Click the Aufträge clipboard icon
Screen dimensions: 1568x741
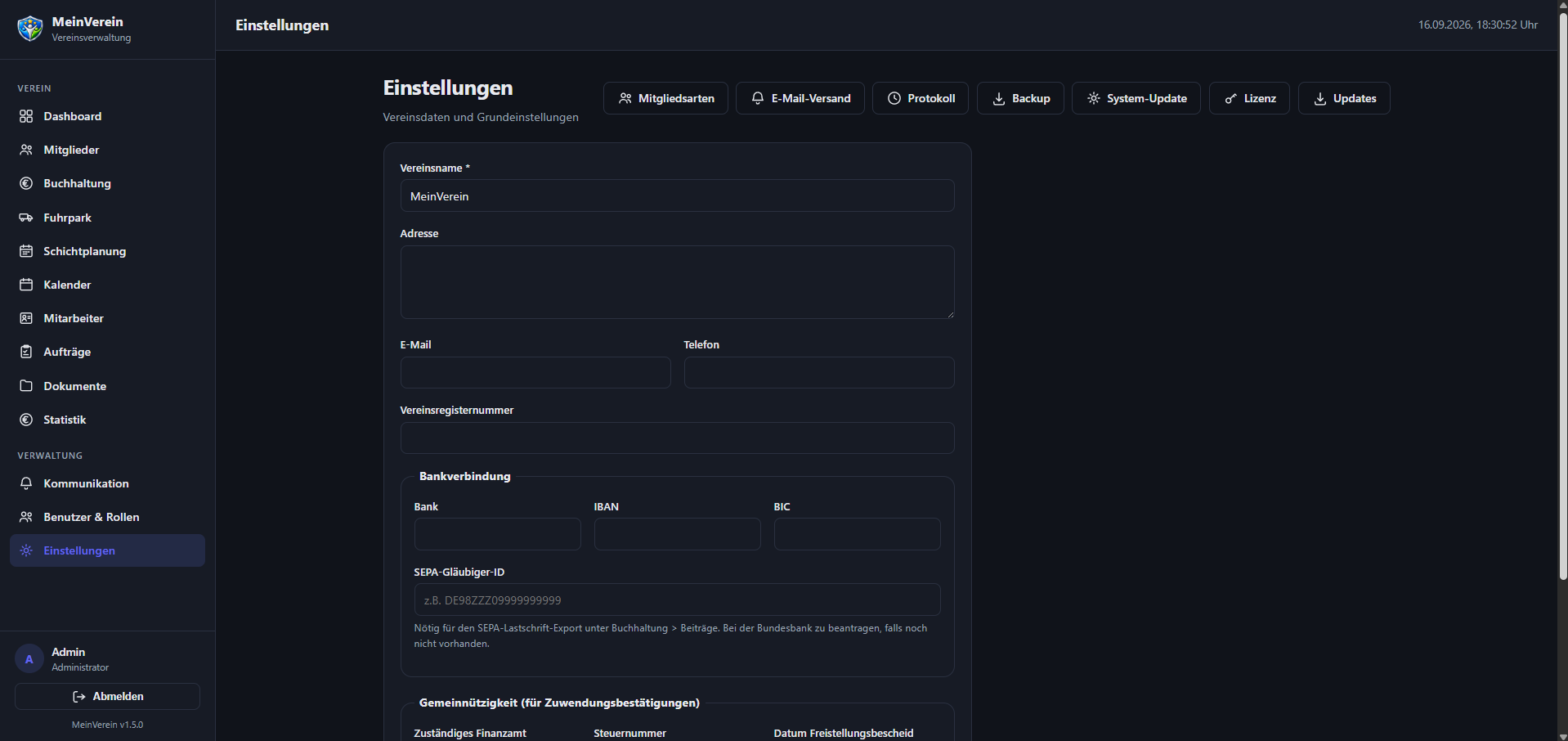26,352
